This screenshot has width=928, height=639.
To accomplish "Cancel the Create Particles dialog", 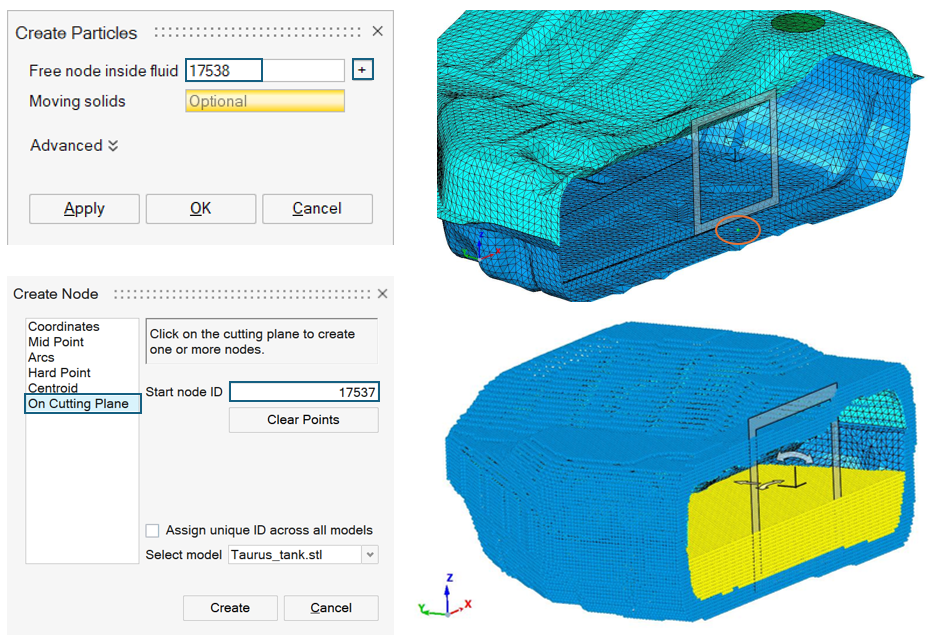I will [x=317, y=209].
